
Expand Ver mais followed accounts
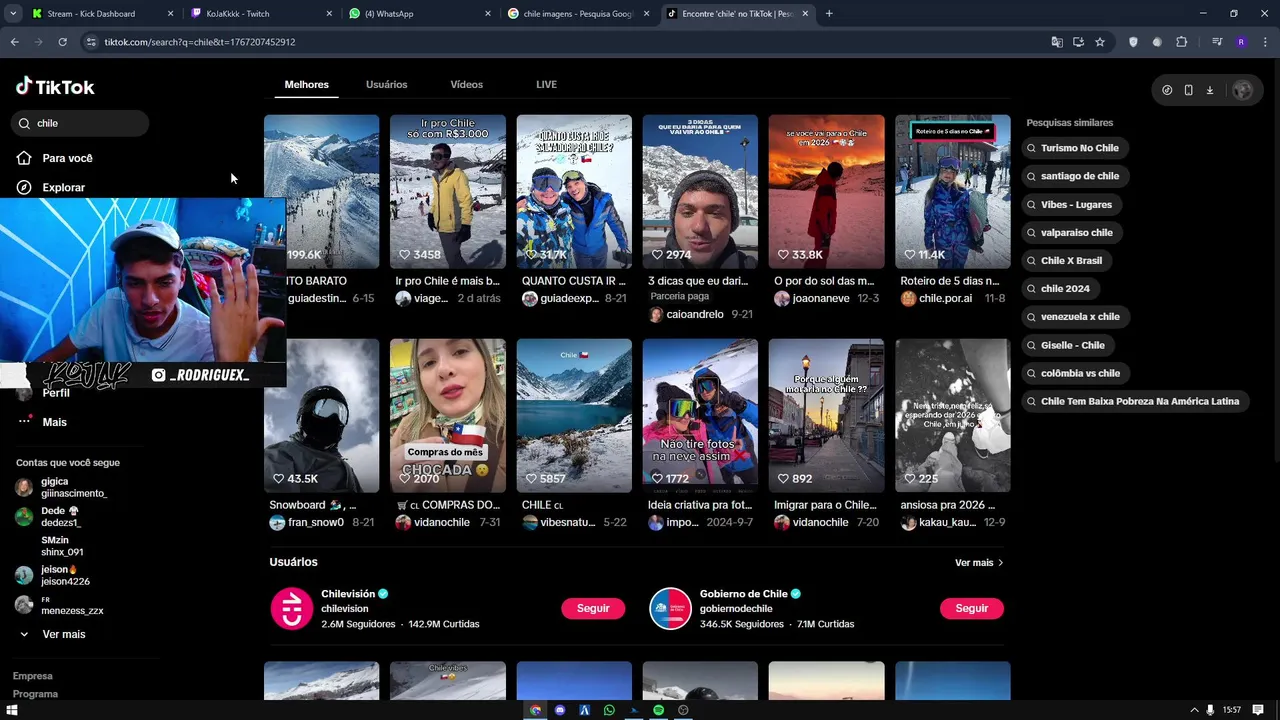pyautogui.click(x=52, y=634)
